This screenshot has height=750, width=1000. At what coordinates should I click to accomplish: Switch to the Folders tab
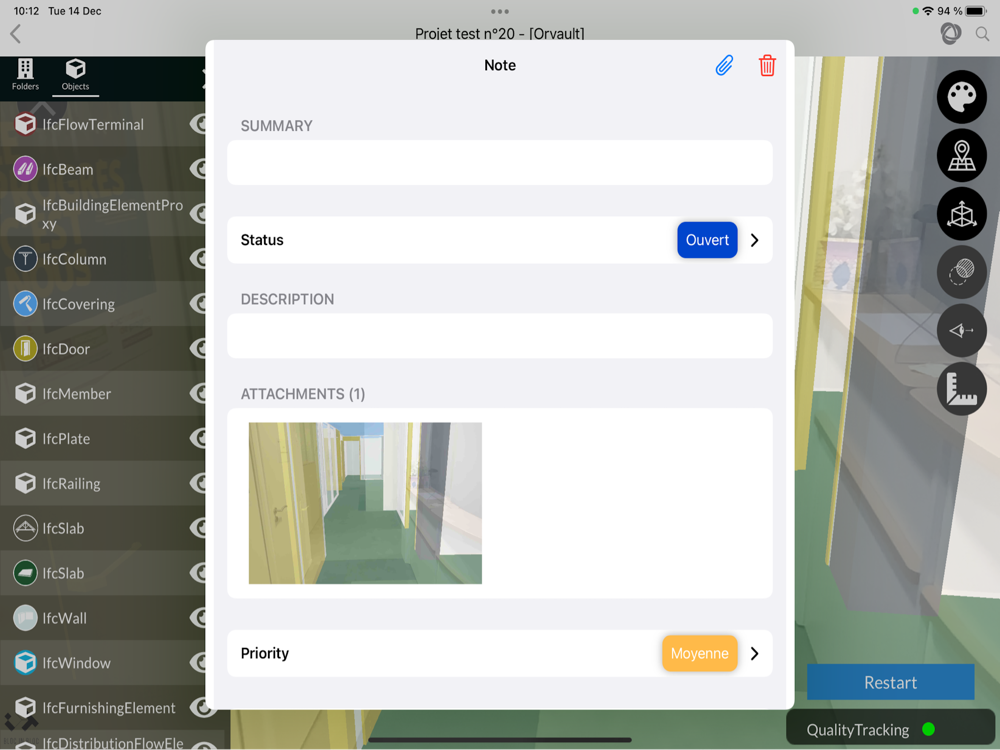coord(26,75)
